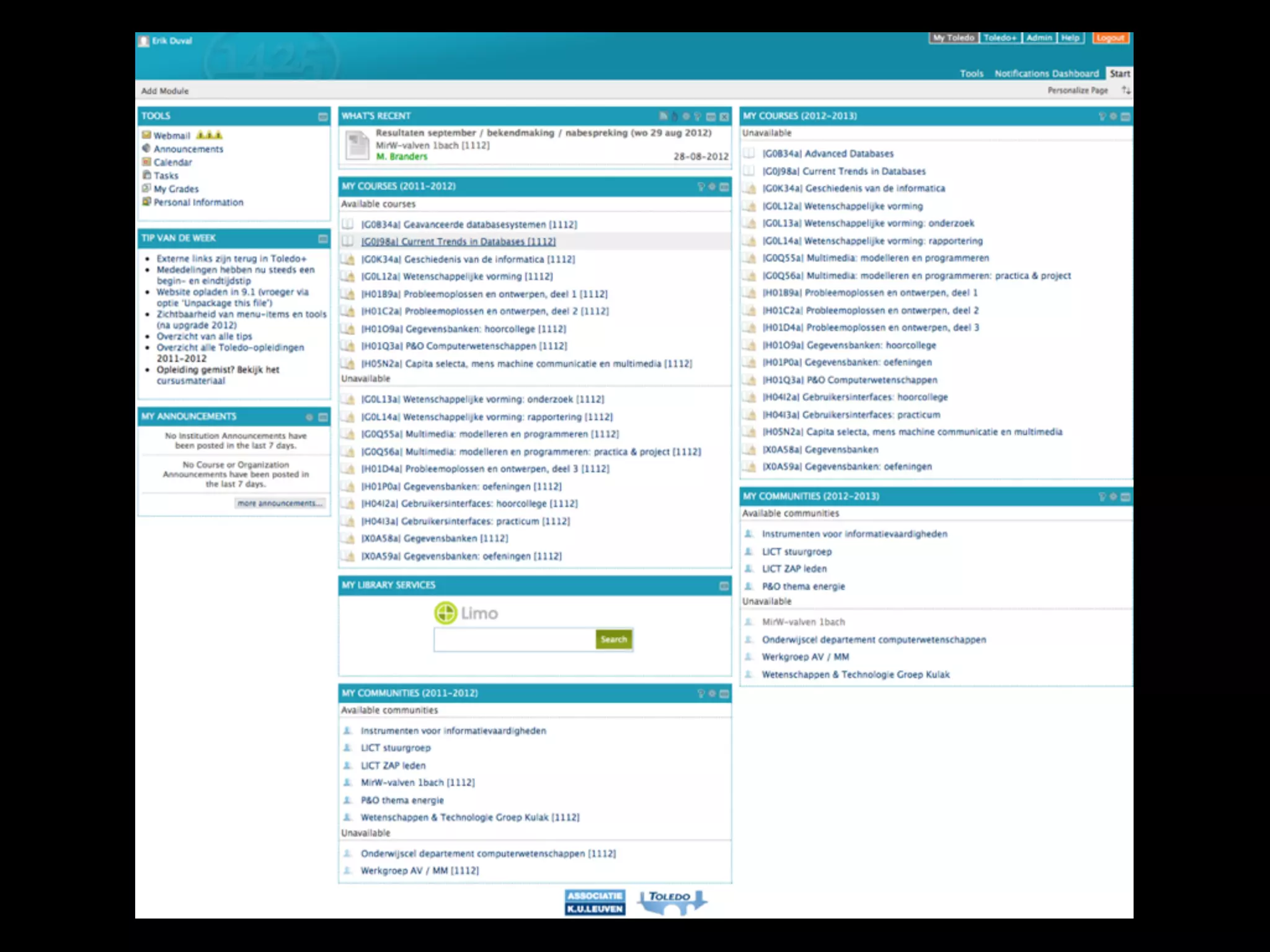Focus the Limo search text field

pyautogui.click(x=514, y=640)
